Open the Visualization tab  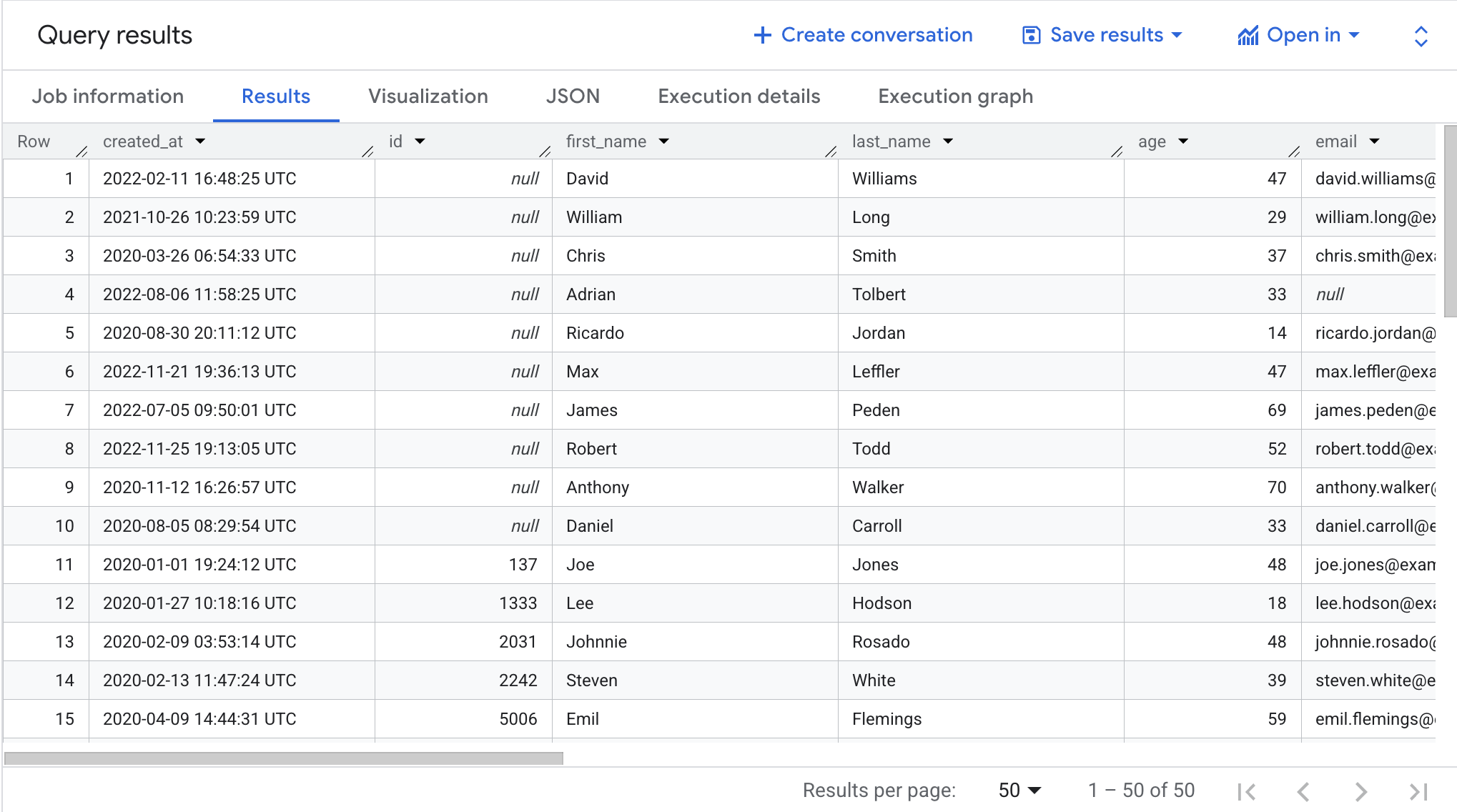pos(428,96)
